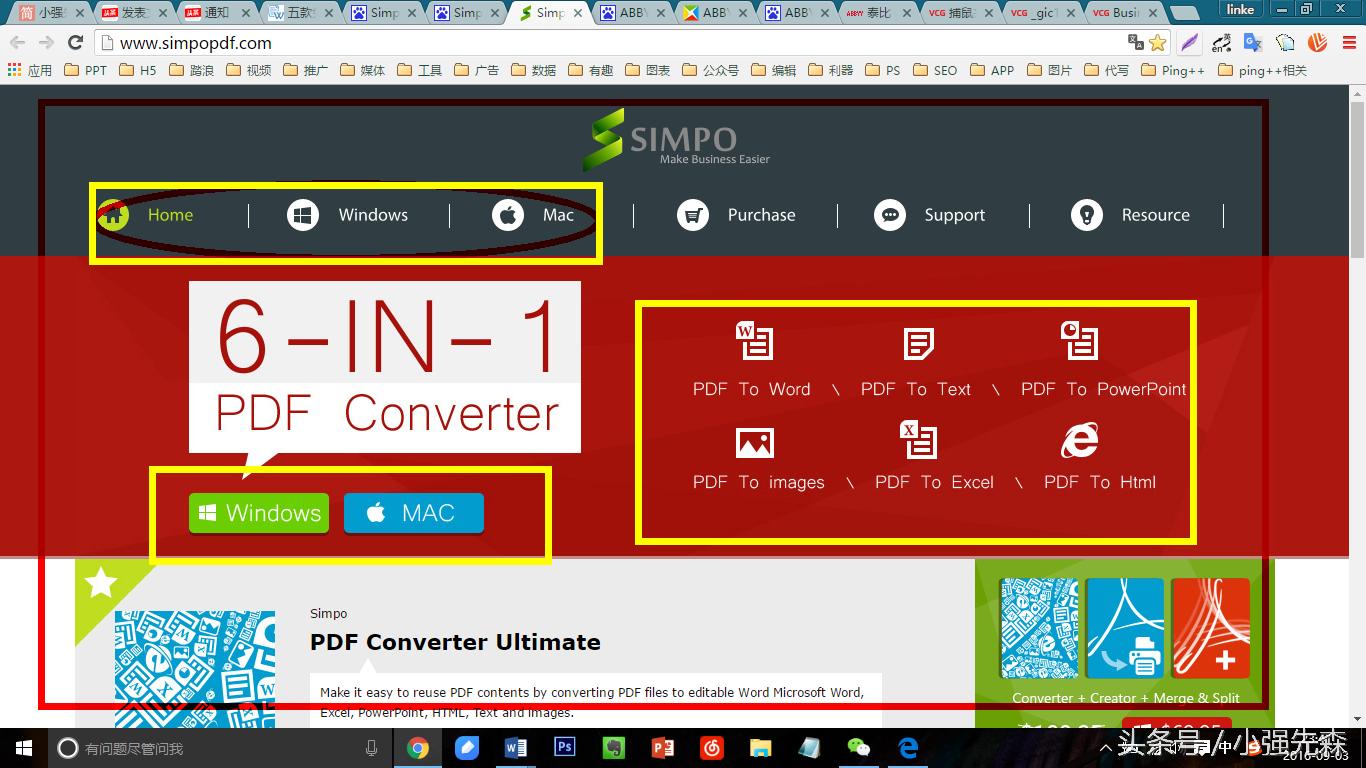1366x768 pixels.
Task: Click the address bar showing www.simpopdf.com
Action: point(600,43)
